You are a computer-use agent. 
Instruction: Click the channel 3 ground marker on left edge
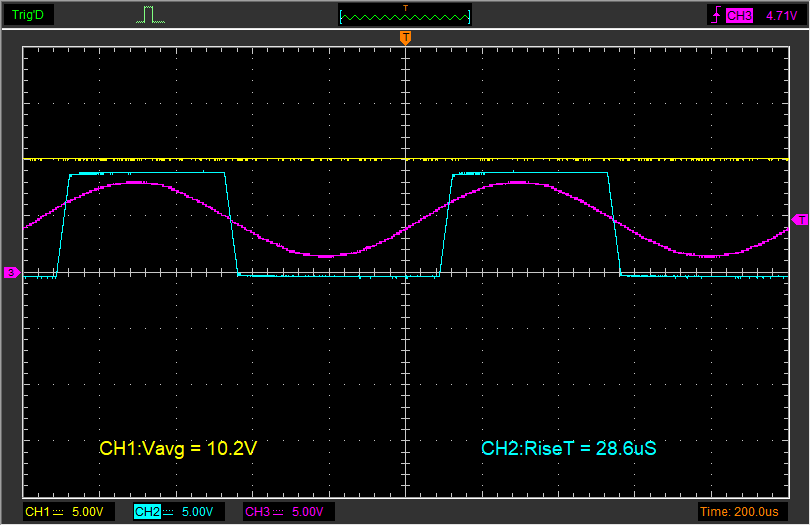(x=11, y=272)
